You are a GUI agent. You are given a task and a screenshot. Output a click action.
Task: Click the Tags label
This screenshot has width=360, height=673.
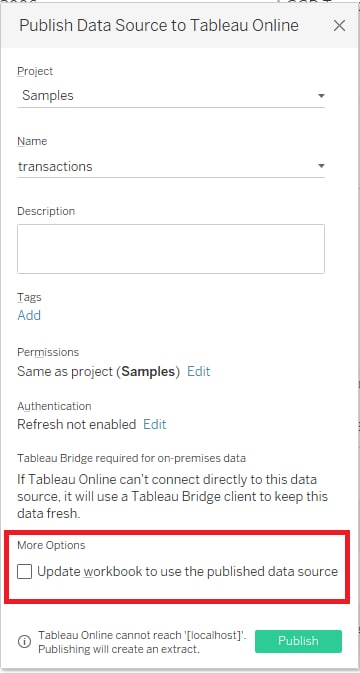click(x=29, y=297)
